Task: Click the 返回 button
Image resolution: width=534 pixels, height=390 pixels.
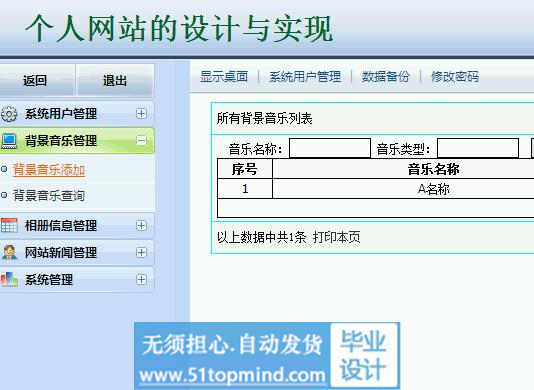Action: click(x=36, y=80)
